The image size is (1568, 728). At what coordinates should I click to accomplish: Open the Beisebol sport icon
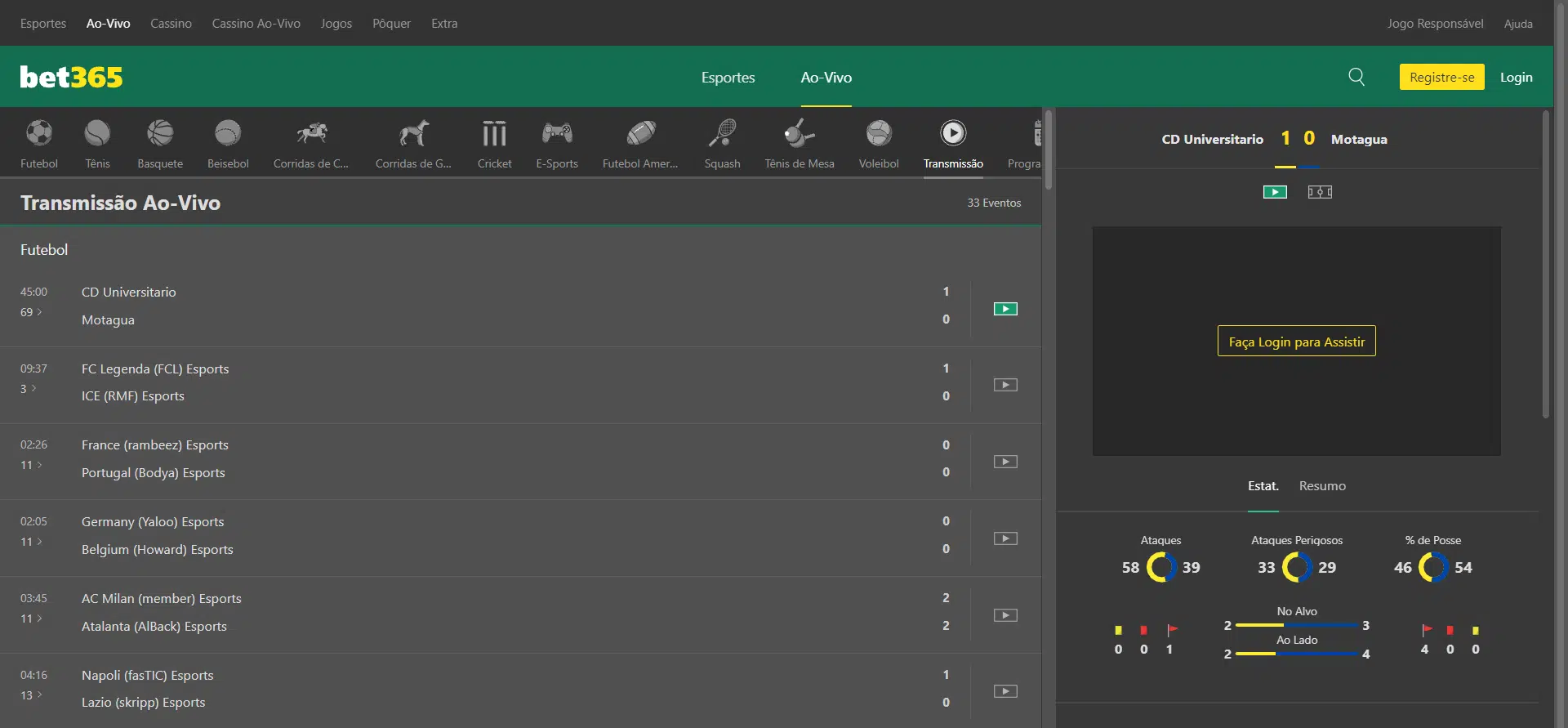[228, 133]
